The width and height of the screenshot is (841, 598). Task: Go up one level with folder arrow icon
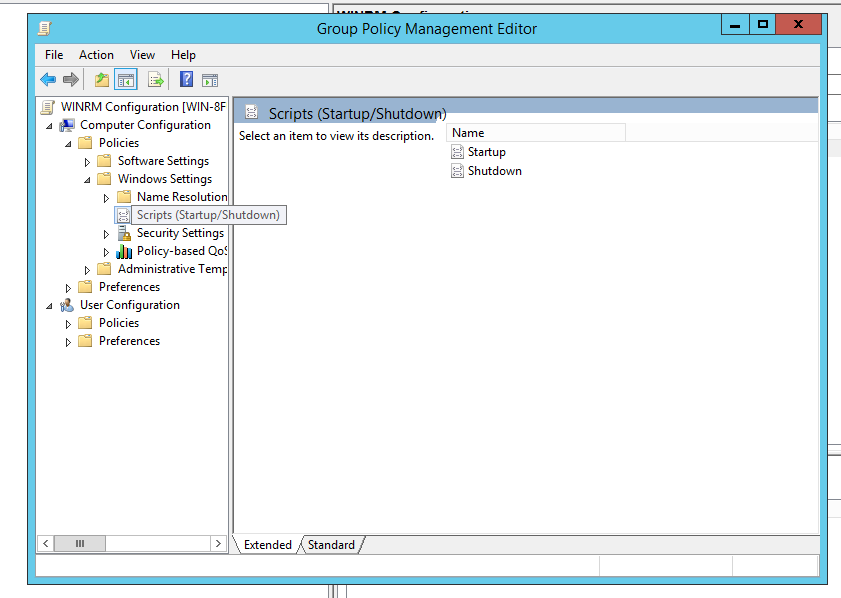point(102,80)
